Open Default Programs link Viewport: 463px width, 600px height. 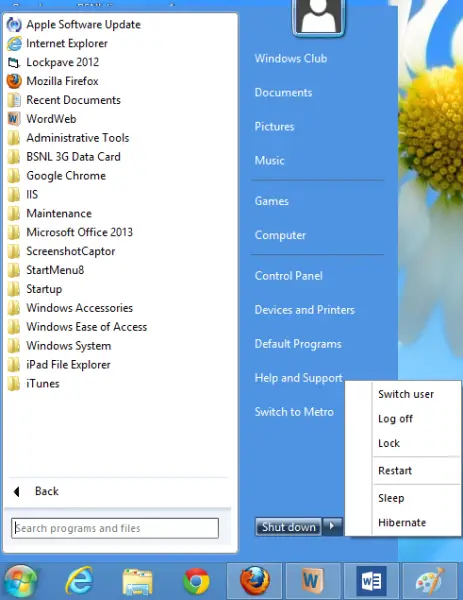(298, 344)
